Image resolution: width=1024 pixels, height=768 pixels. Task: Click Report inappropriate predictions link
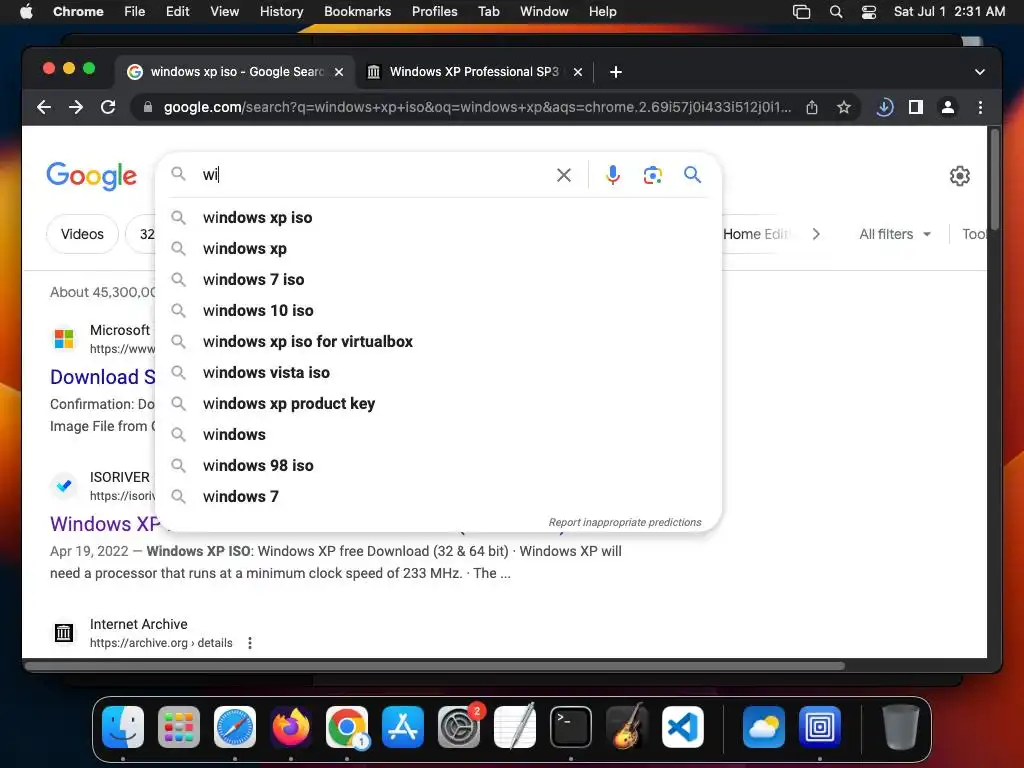[624, 522]
